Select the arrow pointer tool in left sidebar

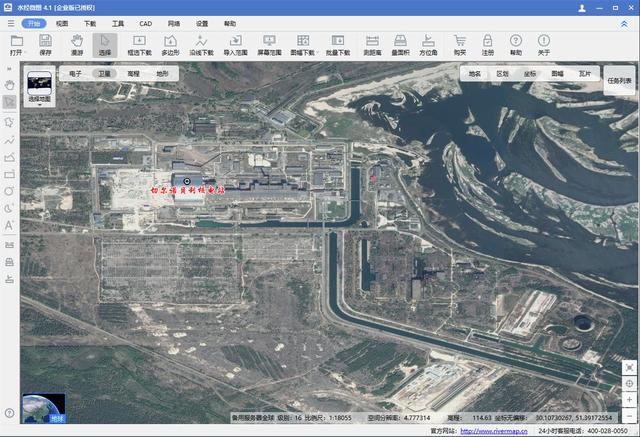point(9,102)
